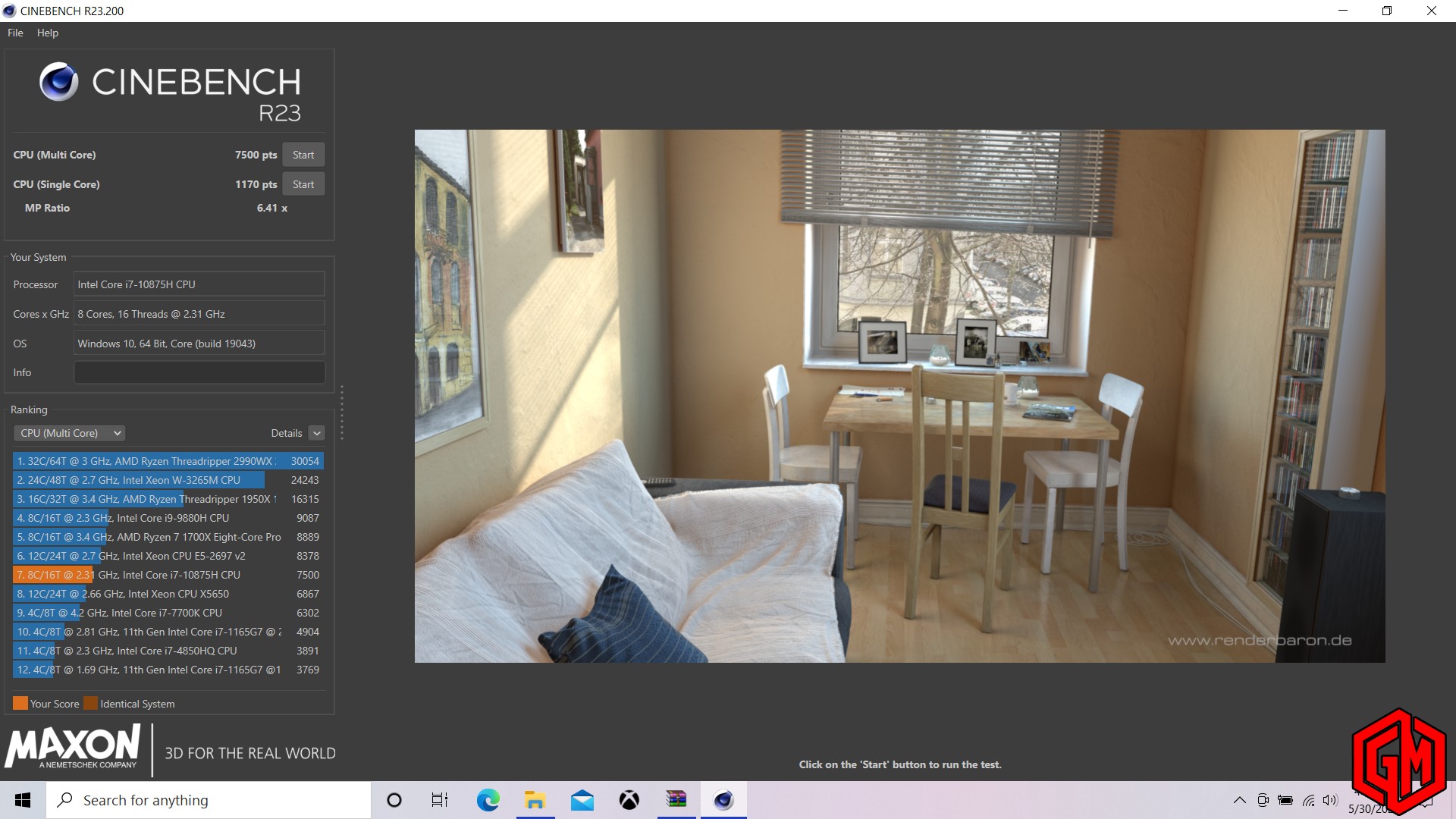Image resolution: width=1456 pixels, height=819 pixels.
Task: Open File Explorer from taskbar
Action: coord(535,800)
